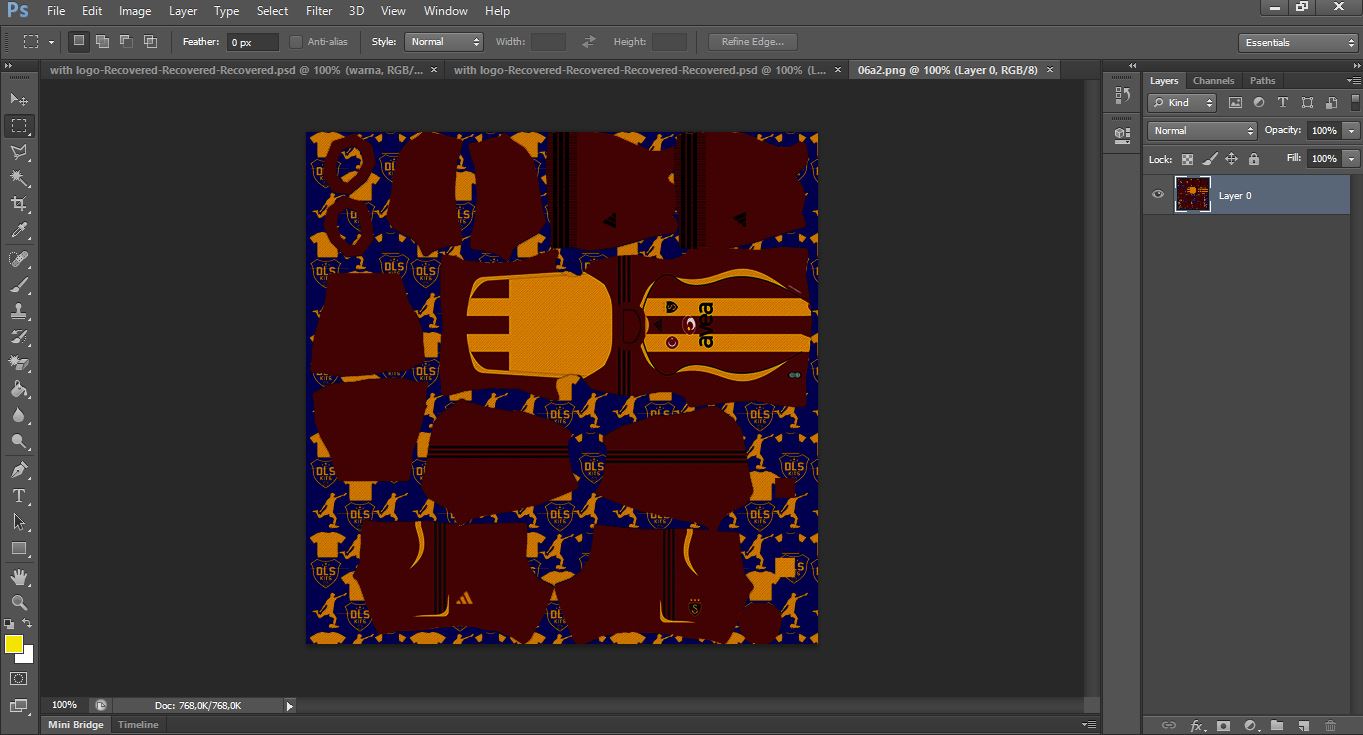
Task: Click the foreground yellow color swatch
Action: 14,644
